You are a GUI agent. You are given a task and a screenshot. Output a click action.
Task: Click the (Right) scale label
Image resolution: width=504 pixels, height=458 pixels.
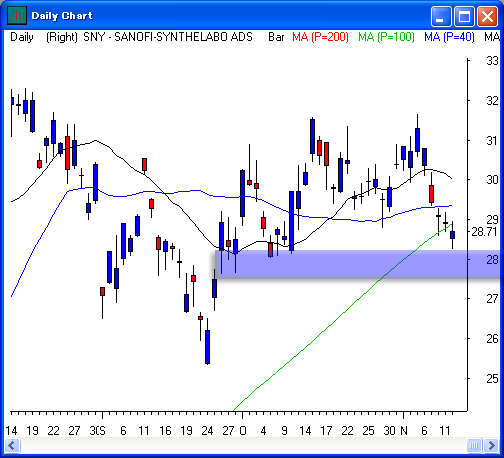click(x=62, y=37)
